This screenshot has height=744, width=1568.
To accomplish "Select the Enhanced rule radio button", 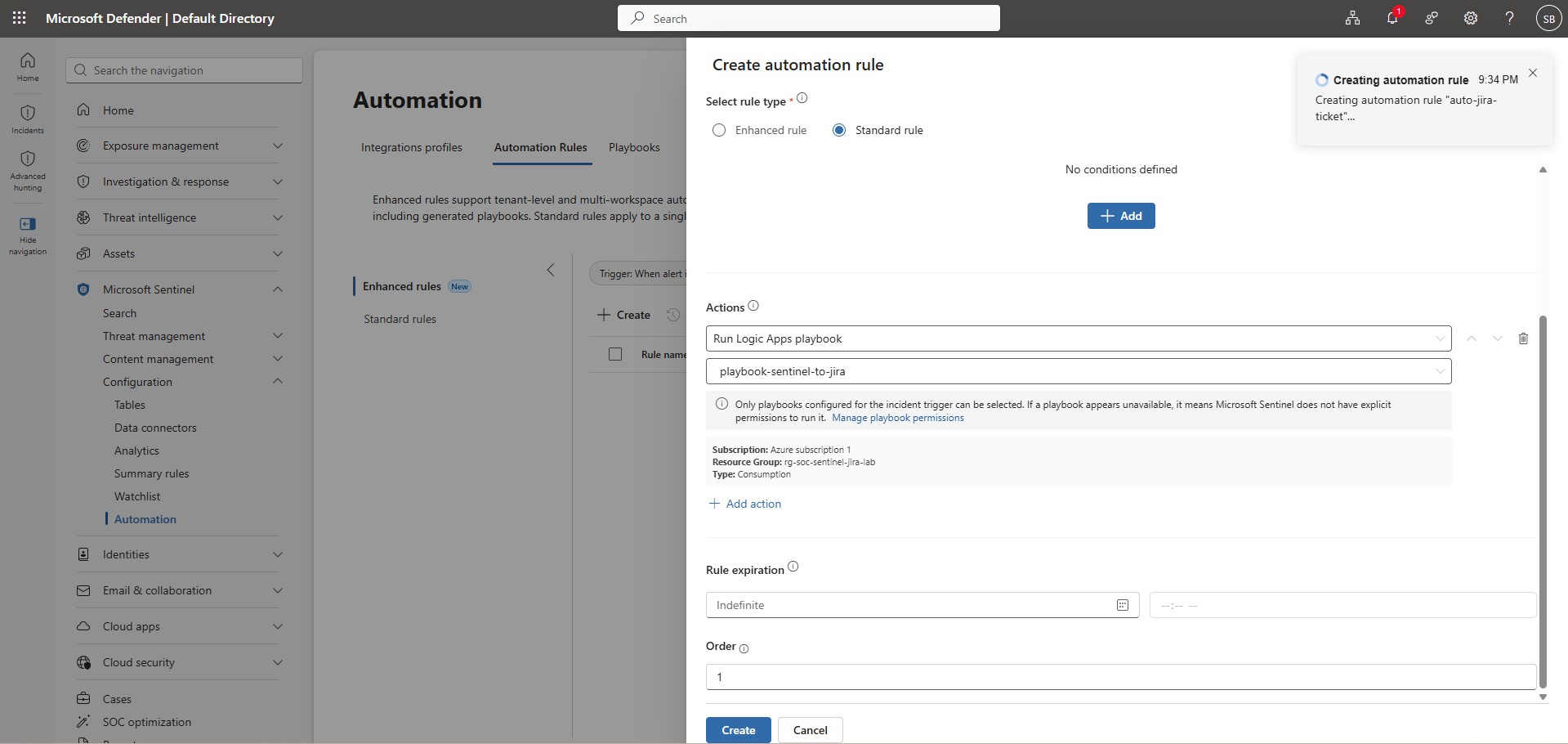I will 719,130.
